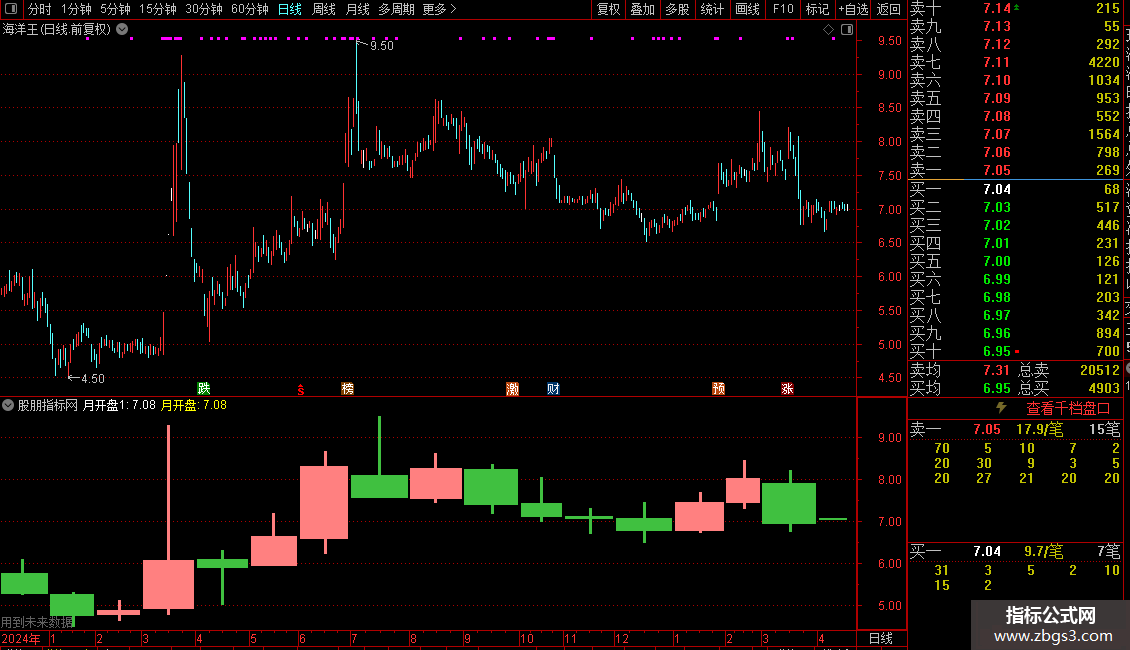Click the 4.50 low price label
Screen dimensions: 1130x650
coord(93,378)
